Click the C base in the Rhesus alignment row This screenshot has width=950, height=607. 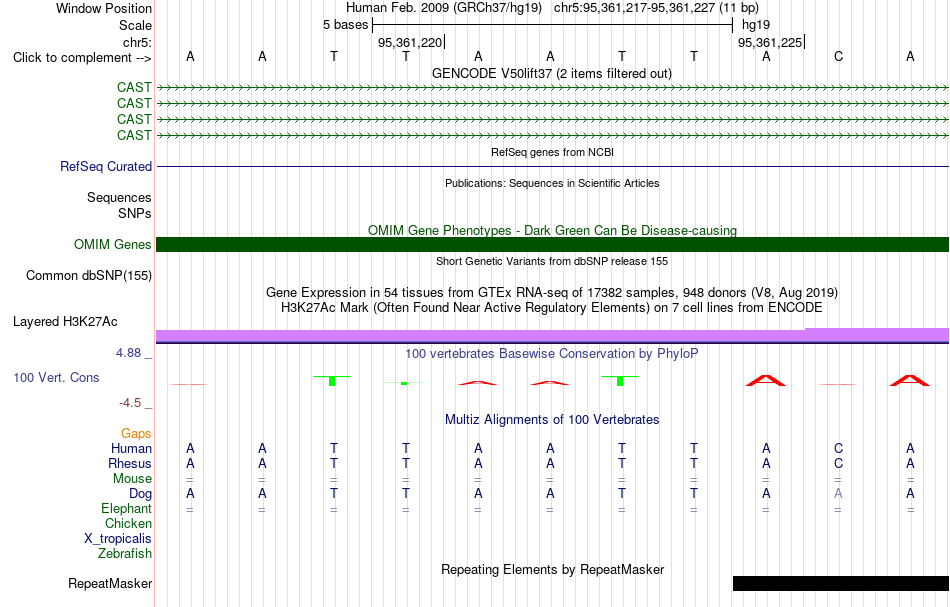(838, 463)
